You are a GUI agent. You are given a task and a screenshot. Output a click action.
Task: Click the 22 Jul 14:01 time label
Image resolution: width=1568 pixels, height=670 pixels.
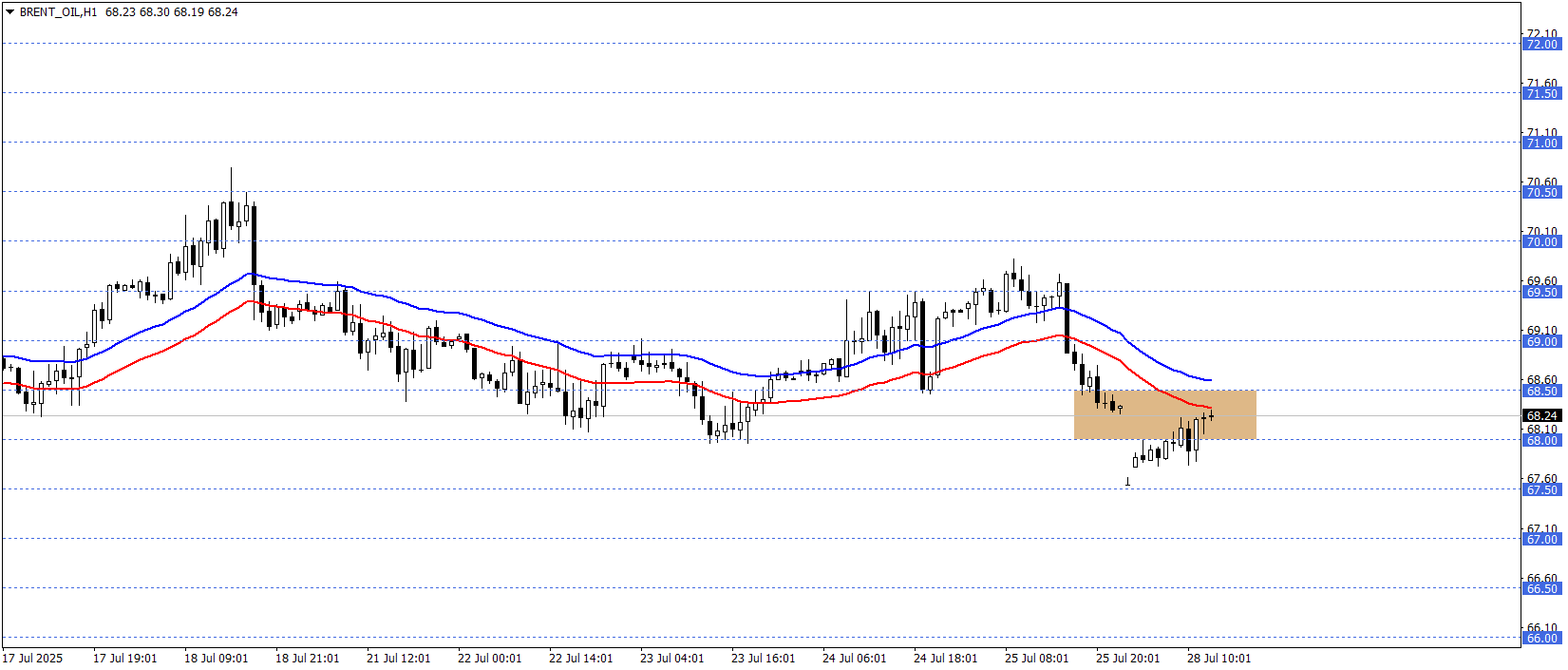click(x=581, y=658)
